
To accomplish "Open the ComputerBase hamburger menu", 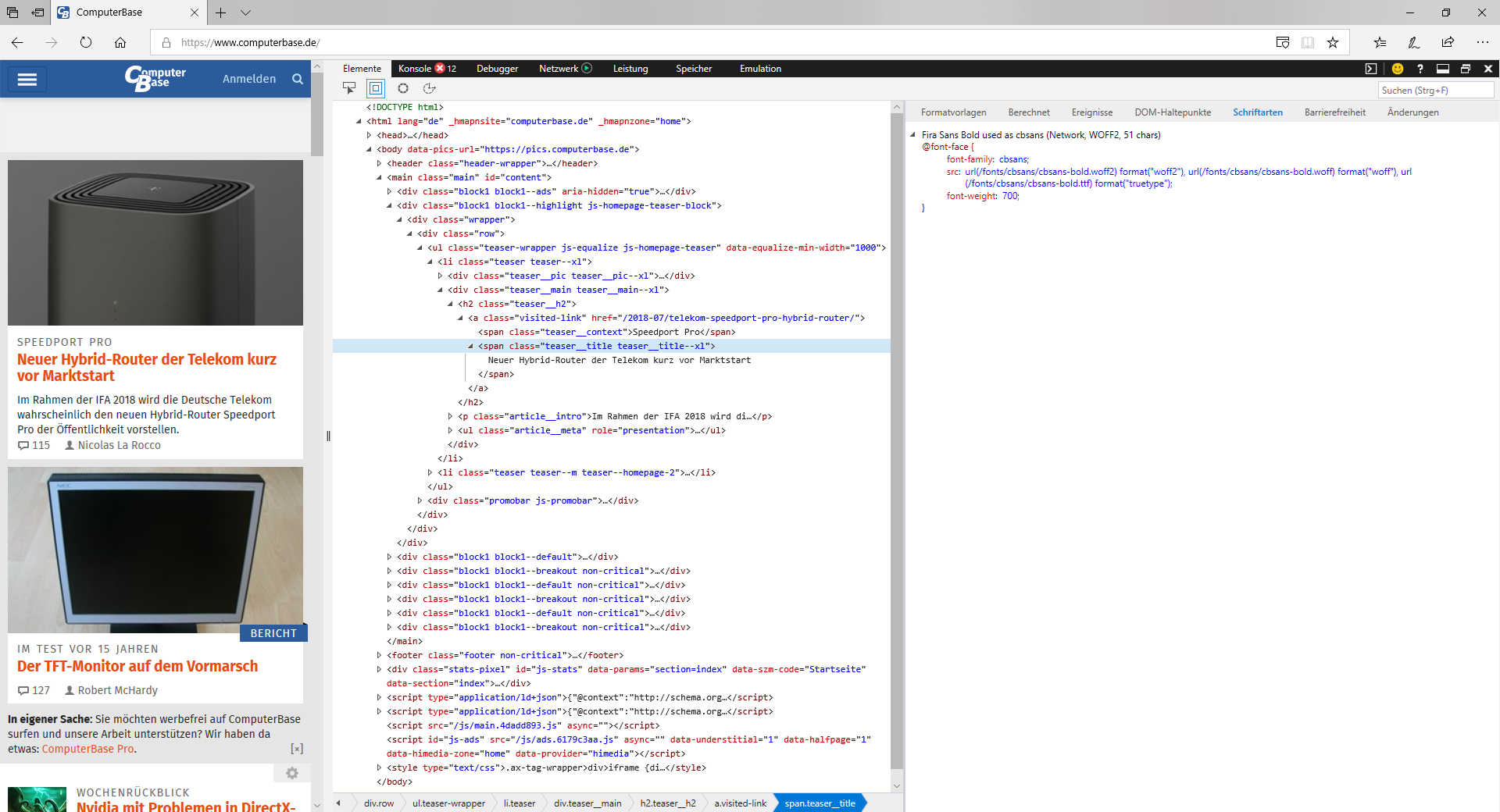I will point(27,79).
